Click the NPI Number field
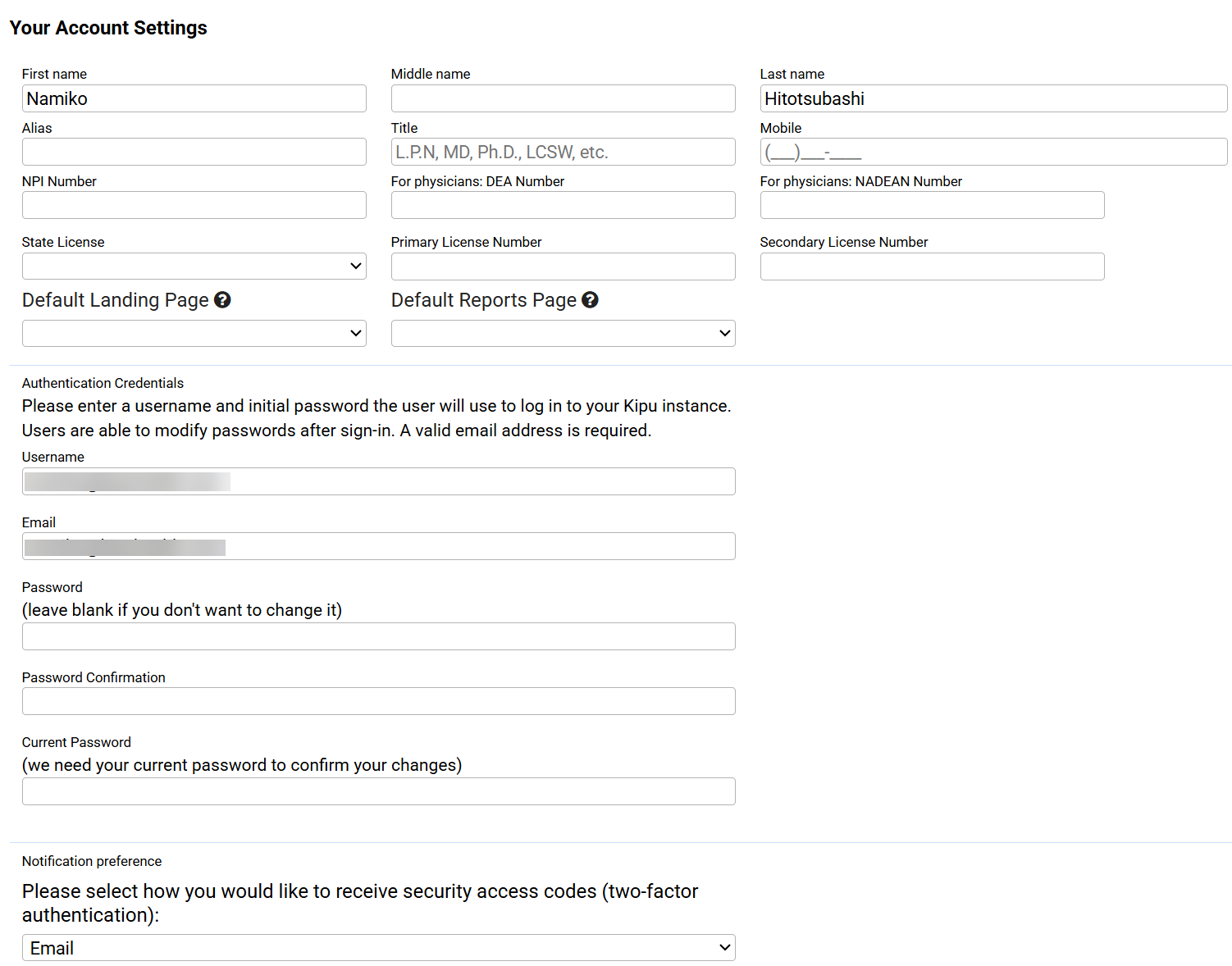The width and height of the screenshot is (1232, 966). 194,205
